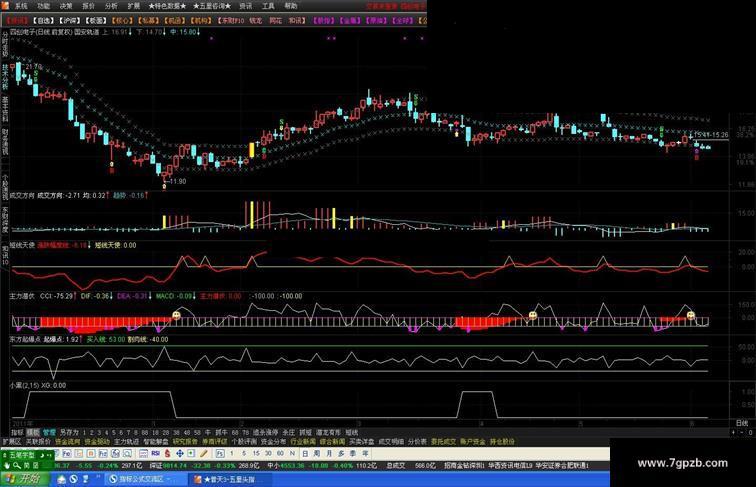Click the magnifier icon in the IME bar

(17, 465)
